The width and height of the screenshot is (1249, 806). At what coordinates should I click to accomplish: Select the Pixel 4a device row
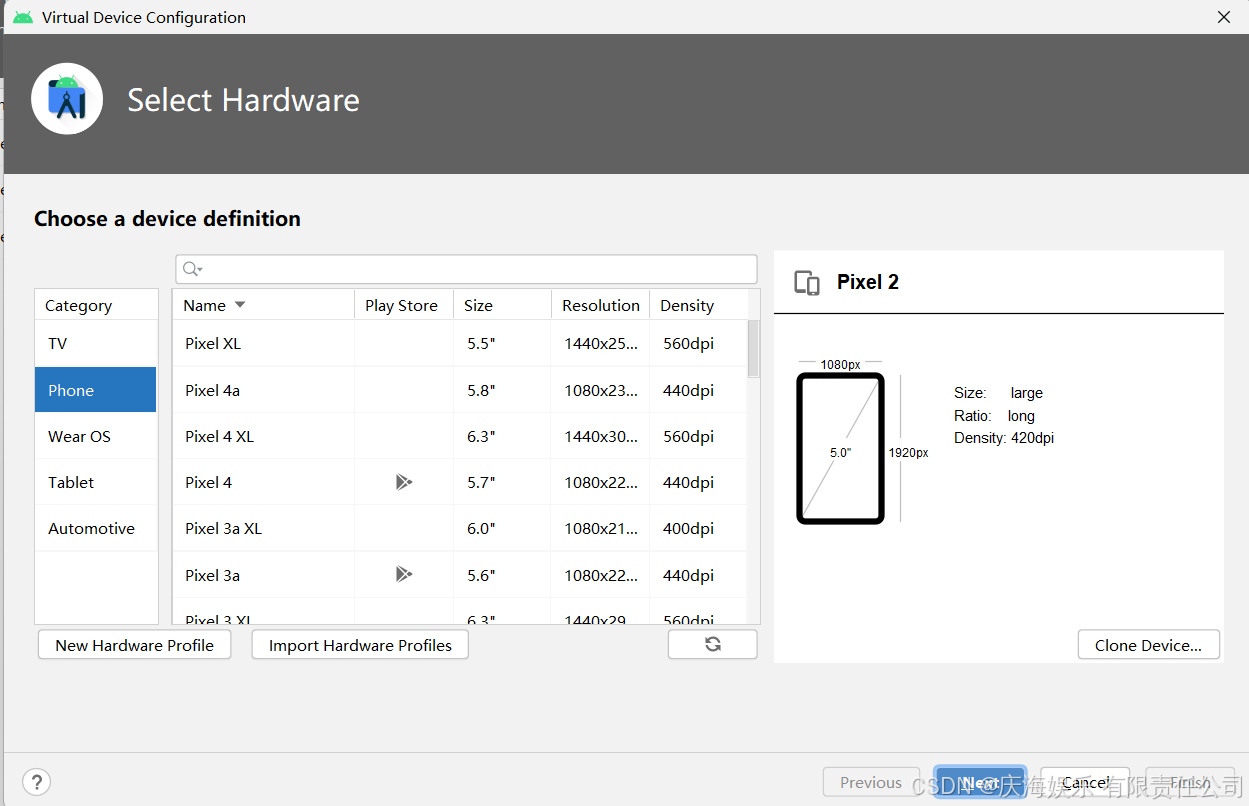pyautogui.click(x=460, y=390)
